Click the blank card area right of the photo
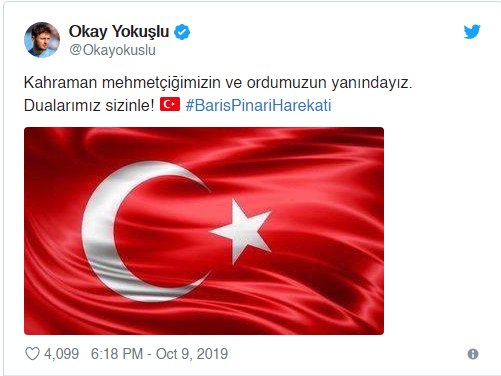Image resolution: width=501 pixels, height=376 pixels. [440, 231]
